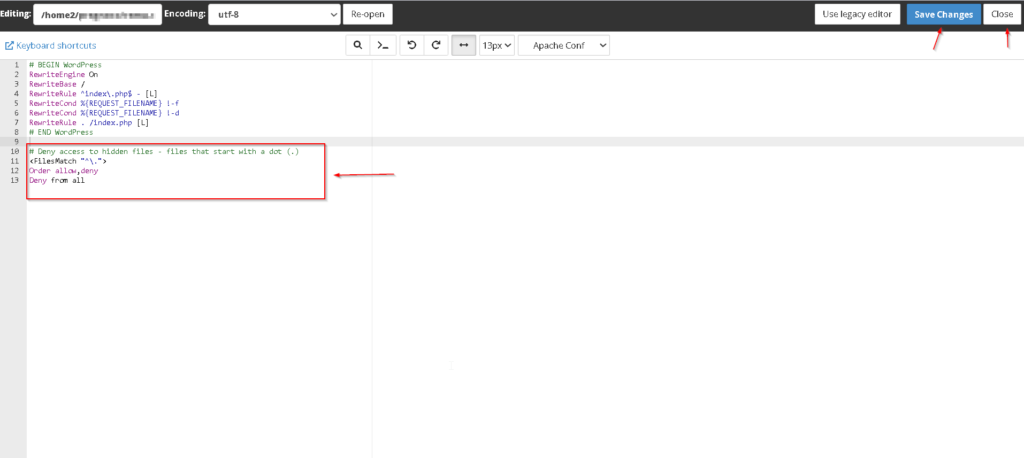Open the search tool in editor toolbar
1024x458 pixels.
(x=357, y=46)
